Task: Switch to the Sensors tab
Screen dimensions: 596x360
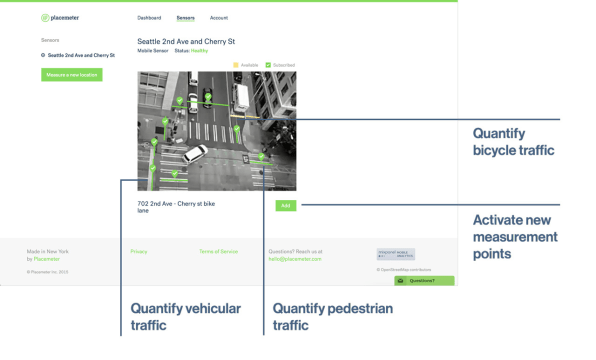Action: tap(185, 18)
